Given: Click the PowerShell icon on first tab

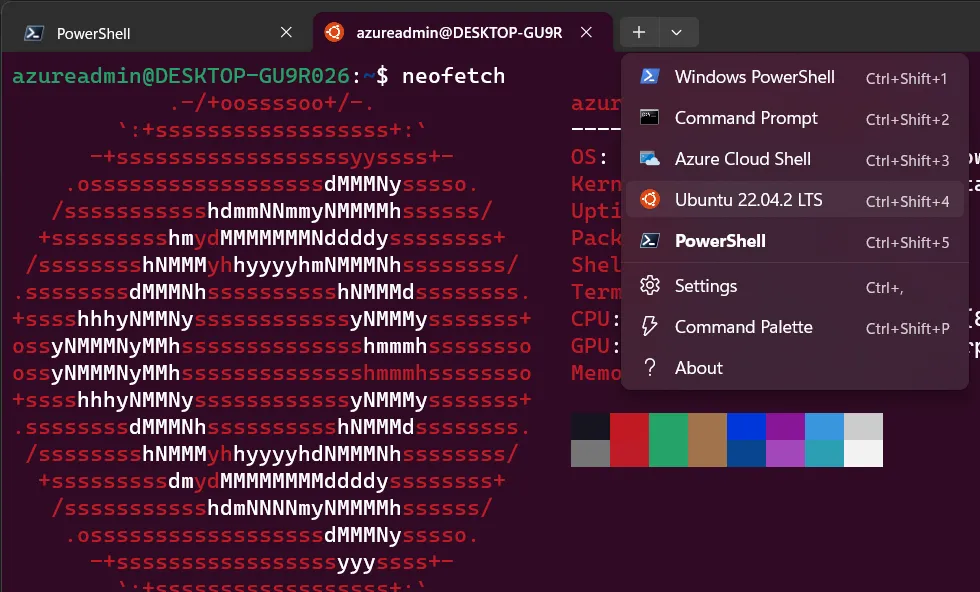Looking at the screenshot, I should point(33,33).
